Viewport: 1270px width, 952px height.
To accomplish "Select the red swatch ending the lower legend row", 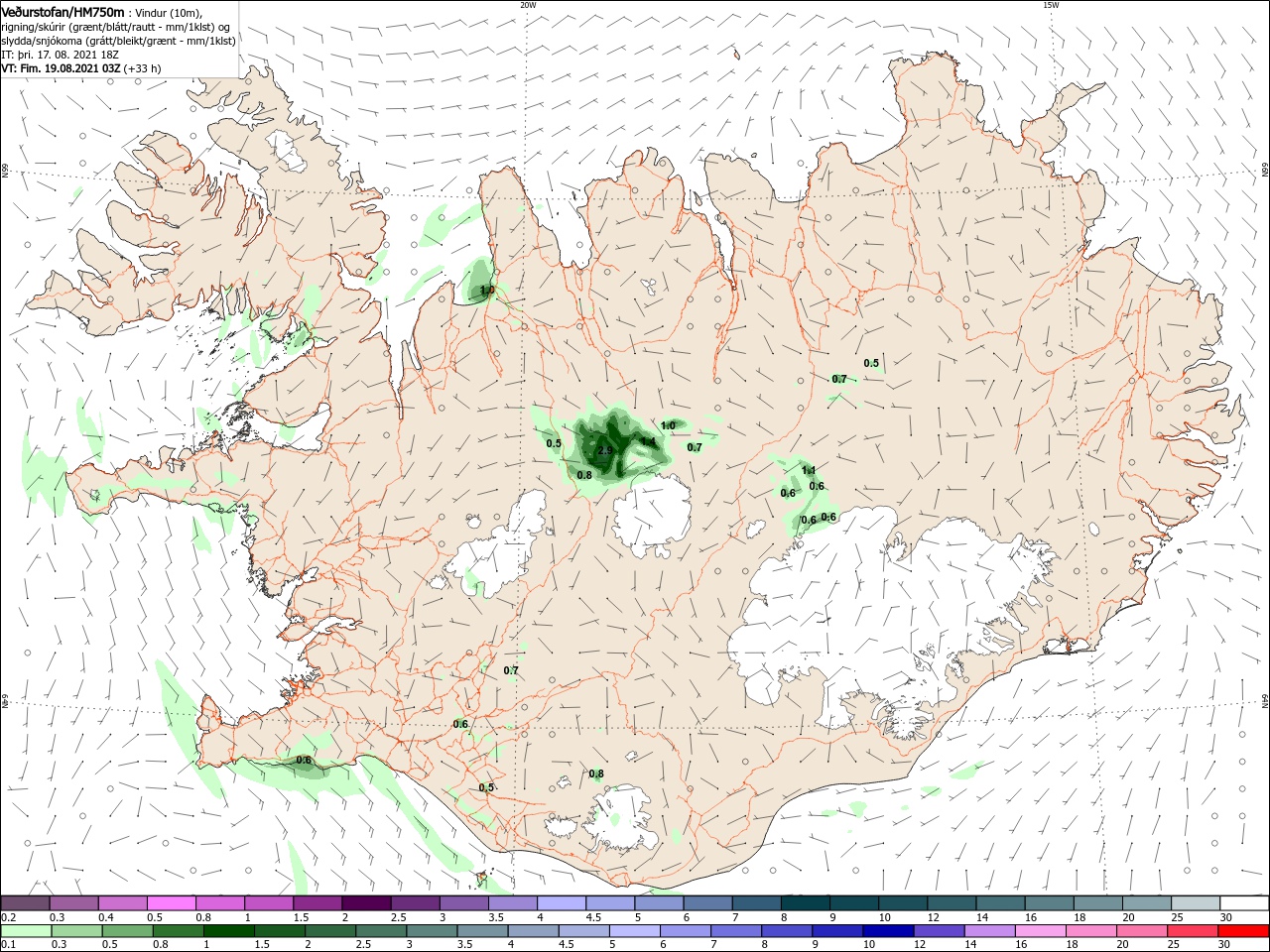I will click(x=1243, y=931).
